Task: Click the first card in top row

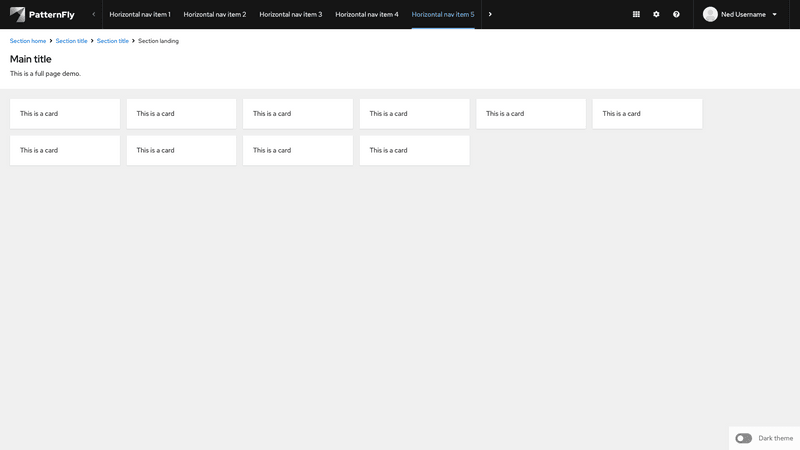Action: 64,113
